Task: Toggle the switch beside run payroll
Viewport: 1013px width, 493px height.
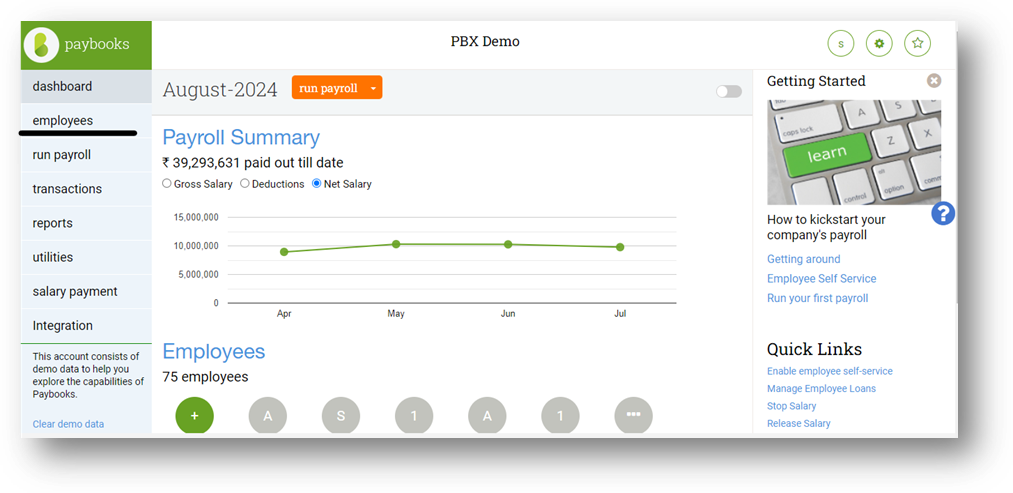Action: (x=729, y=92)
